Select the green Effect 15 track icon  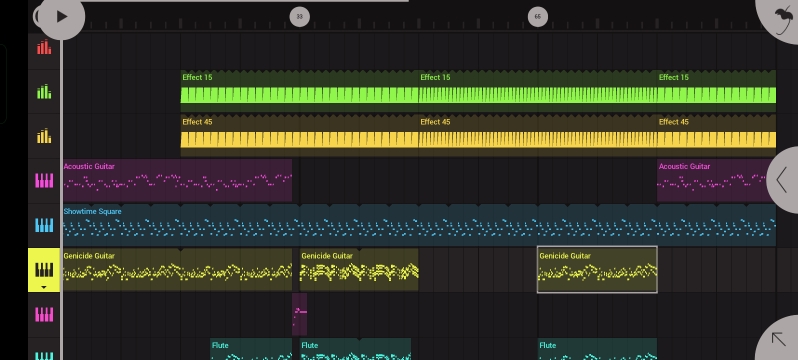point(44,92)
